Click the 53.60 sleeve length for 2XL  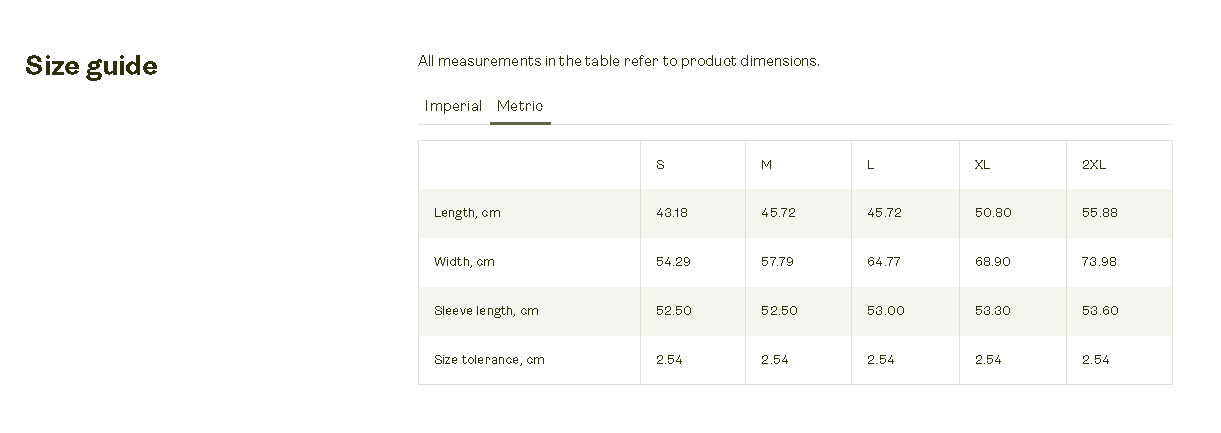[x=1100, y=311]
